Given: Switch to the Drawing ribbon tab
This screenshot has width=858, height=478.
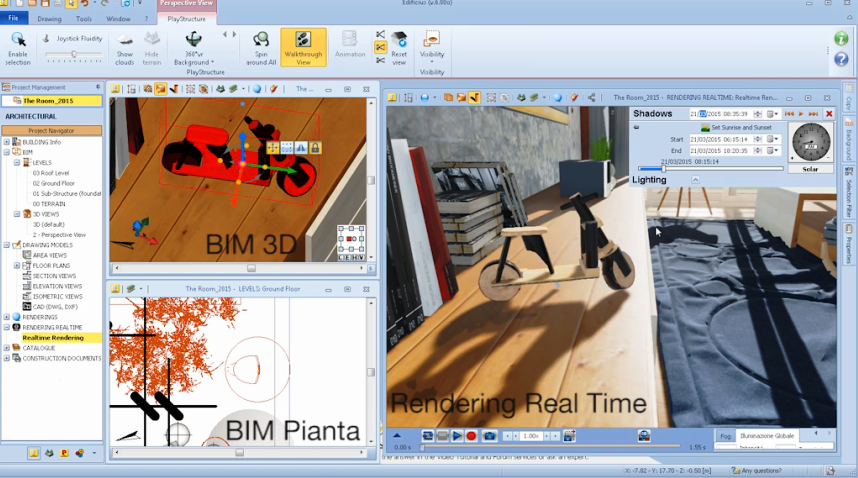Looking at the screenshot, I should coord(49,19).
